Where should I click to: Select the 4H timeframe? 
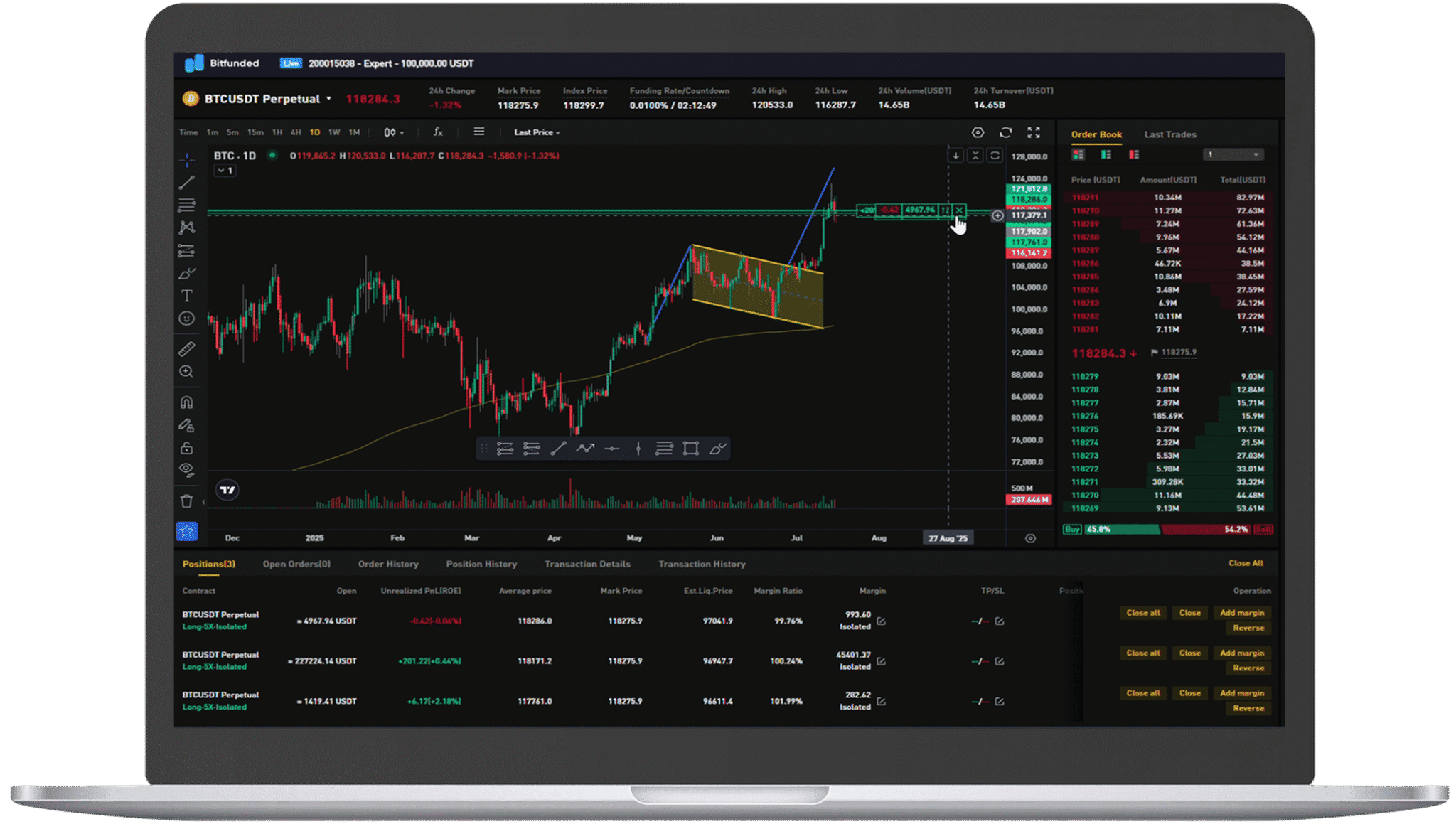[296, 132]
